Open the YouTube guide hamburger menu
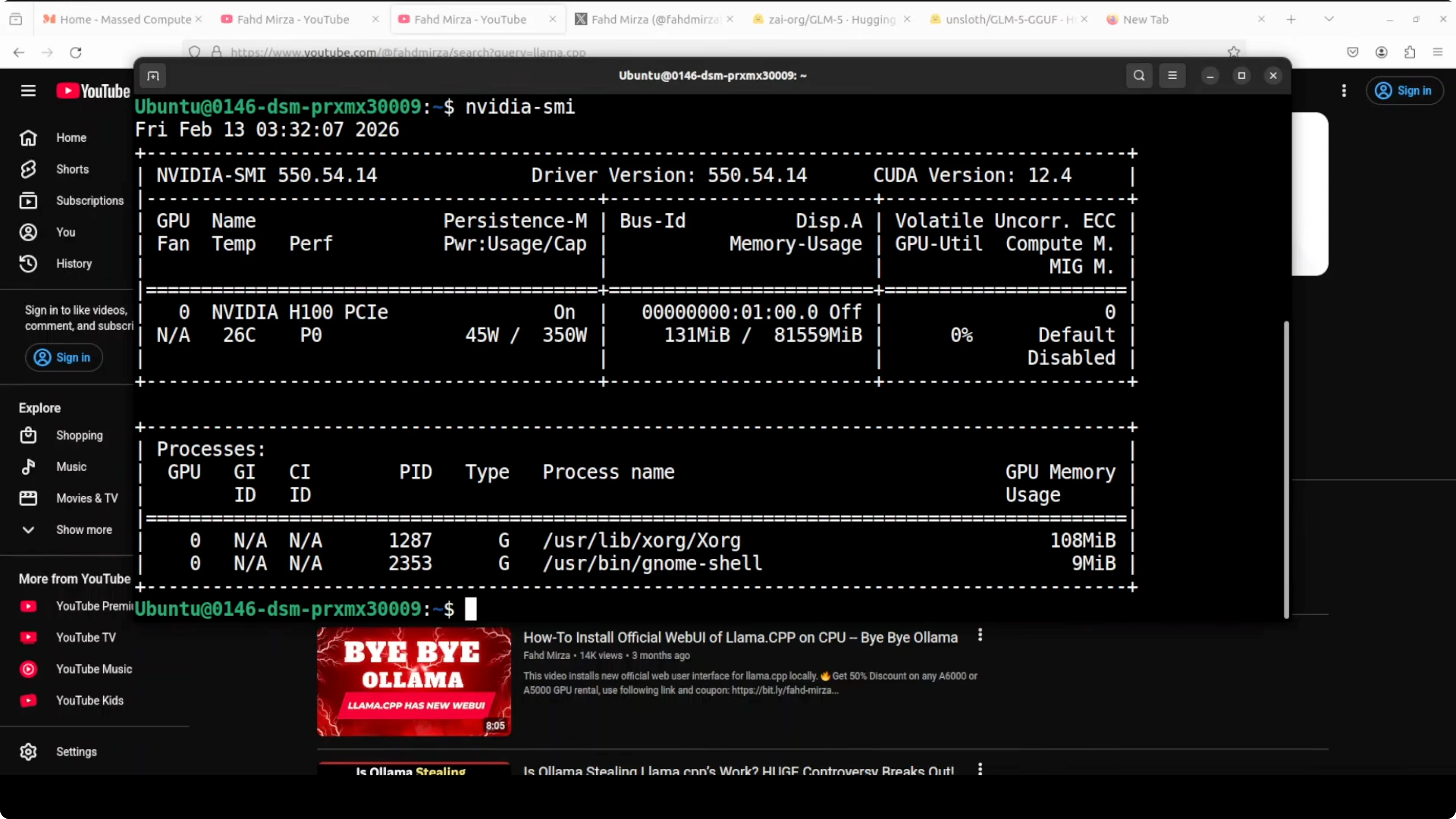Image resolution: width=1456 pixels, height=819 pixels. point(28,91)
